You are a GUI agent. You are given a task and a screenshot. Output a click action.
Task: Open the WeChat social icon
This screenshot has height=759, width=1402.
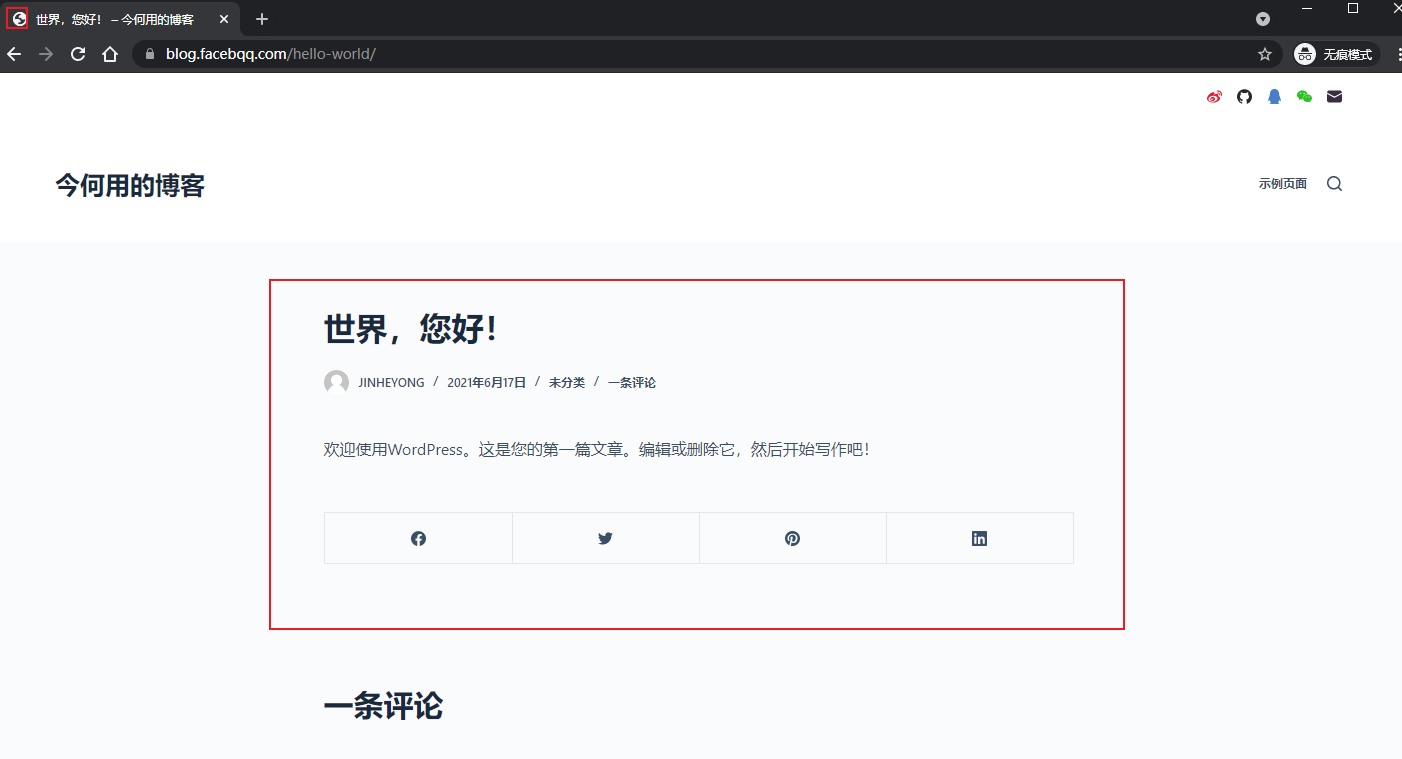(1304, 97)
